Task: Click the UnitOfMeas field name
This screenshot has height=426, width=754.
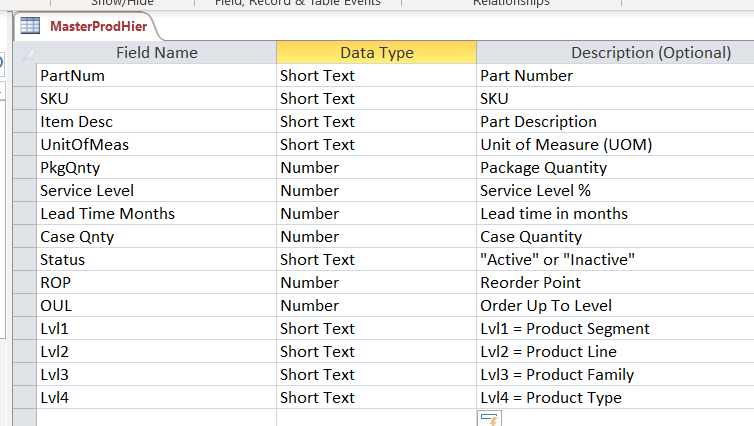Action: [156, 145]
